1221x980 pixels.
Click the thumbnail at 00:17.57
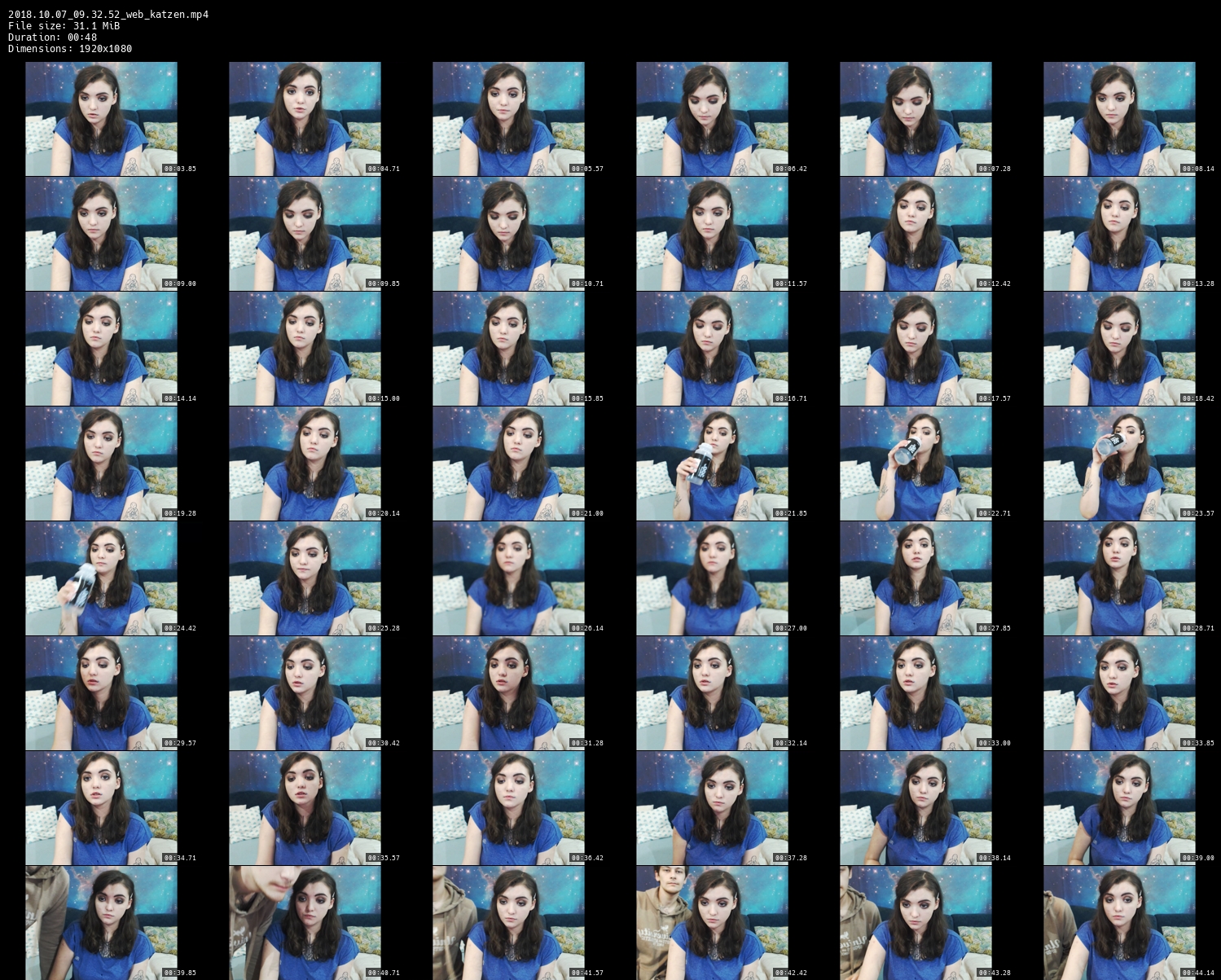click(916, 349)
